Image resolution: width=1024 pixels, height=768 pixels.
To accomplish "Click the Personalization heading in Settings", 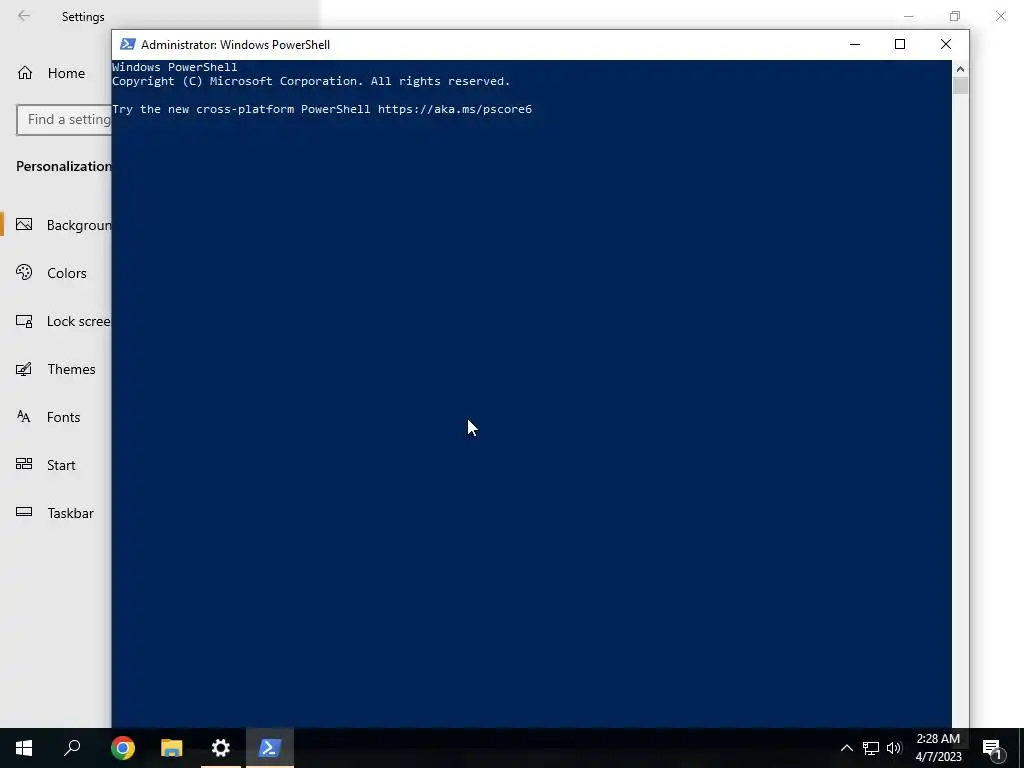I will pyautogui.click(x=64, y=167).
